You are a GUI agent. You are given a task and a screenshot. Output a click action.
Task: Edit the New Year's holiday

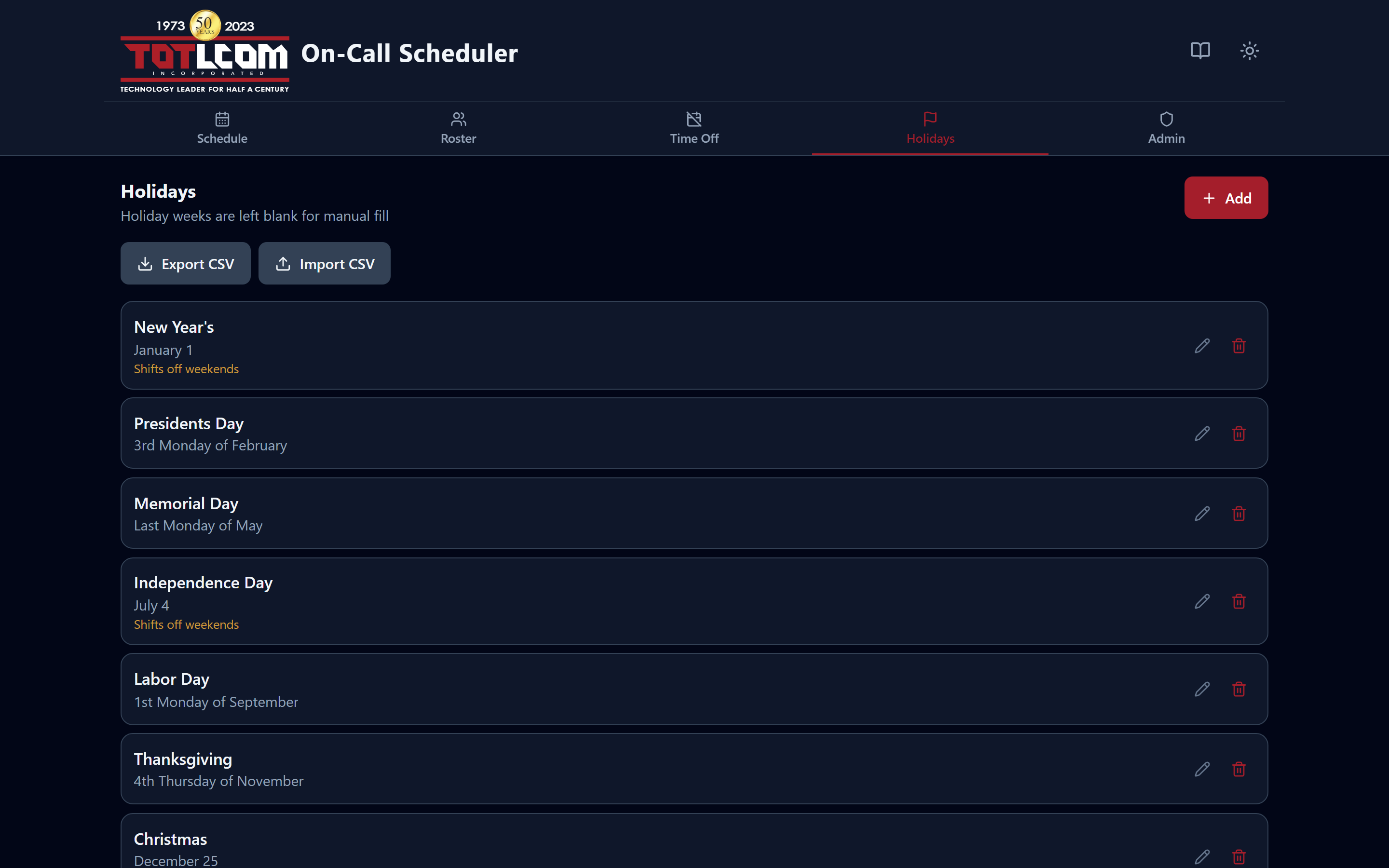tap(1202, 346)
